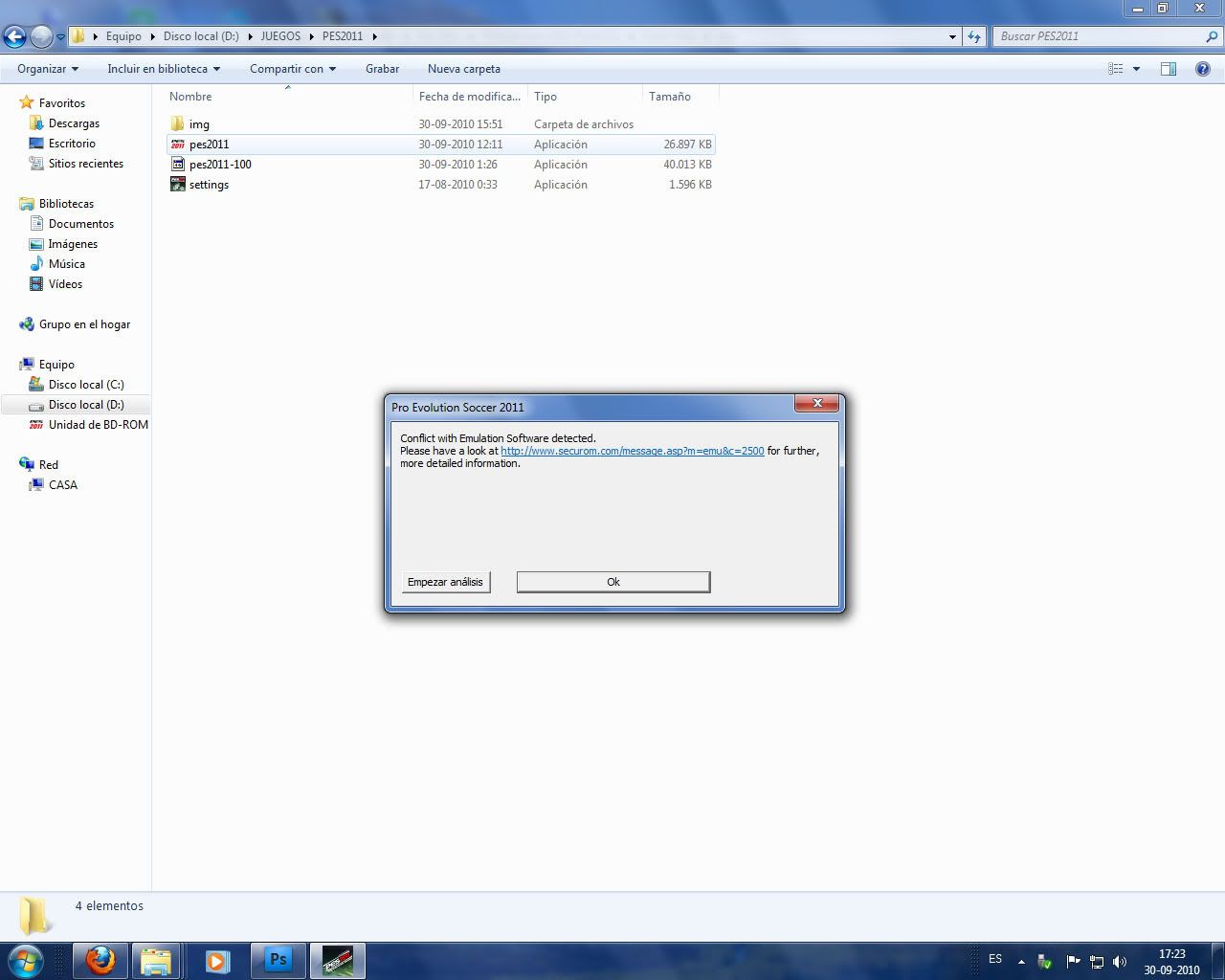Open Windows Media Player from taskbar
This screenshot has width=1225, height=980.
[x=217, y=960]
